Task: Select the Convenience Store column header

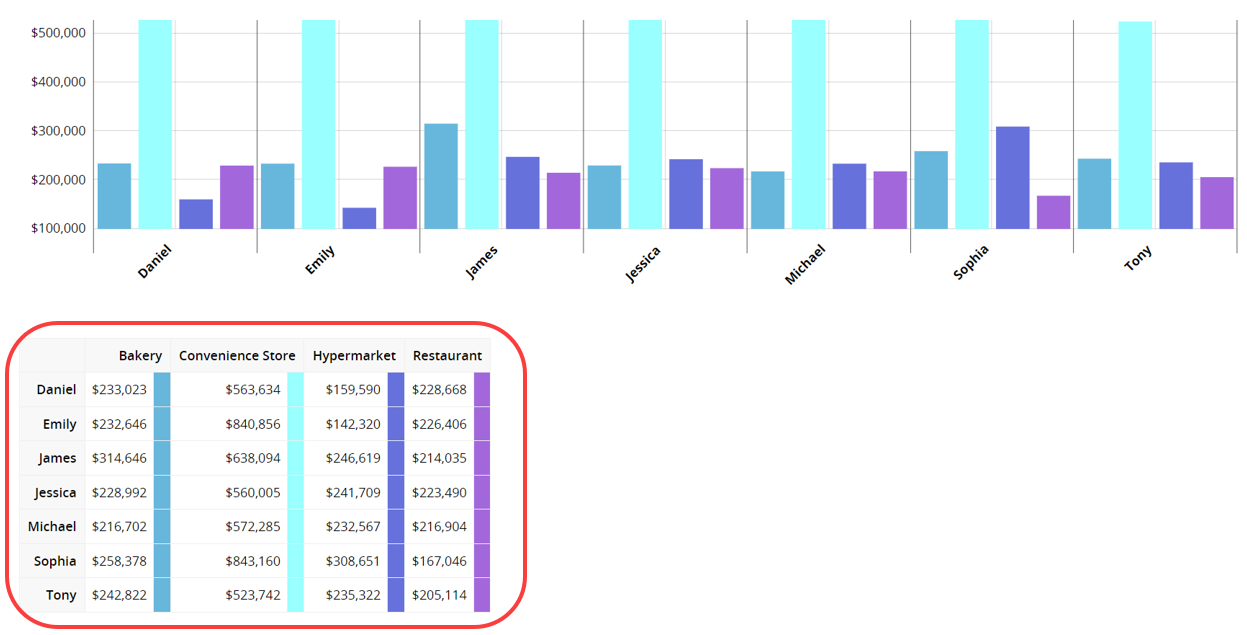Action: (x=237, y=356)
